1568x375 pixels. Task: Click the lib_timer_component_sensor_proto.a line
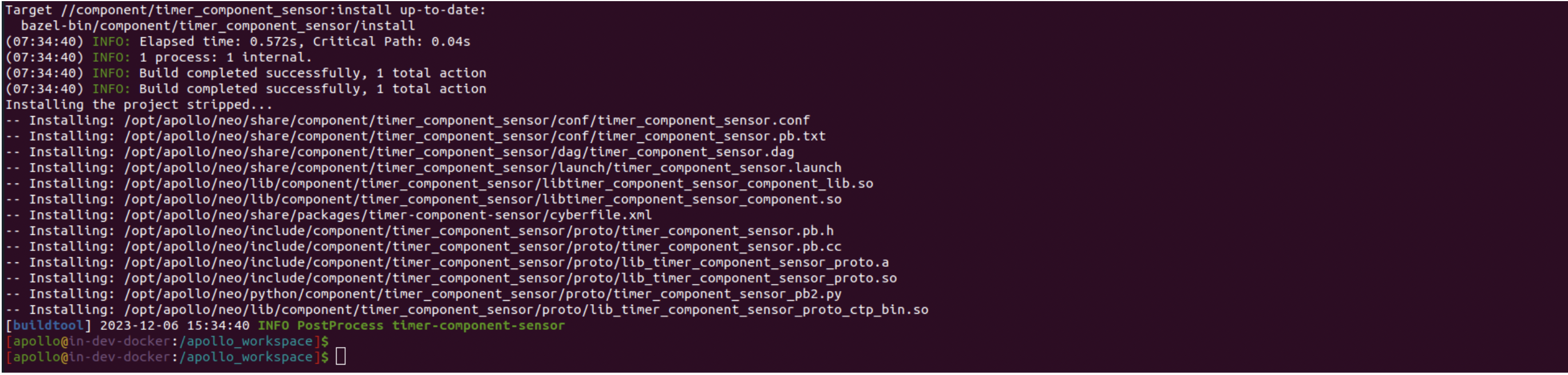(x=448, y=262)
